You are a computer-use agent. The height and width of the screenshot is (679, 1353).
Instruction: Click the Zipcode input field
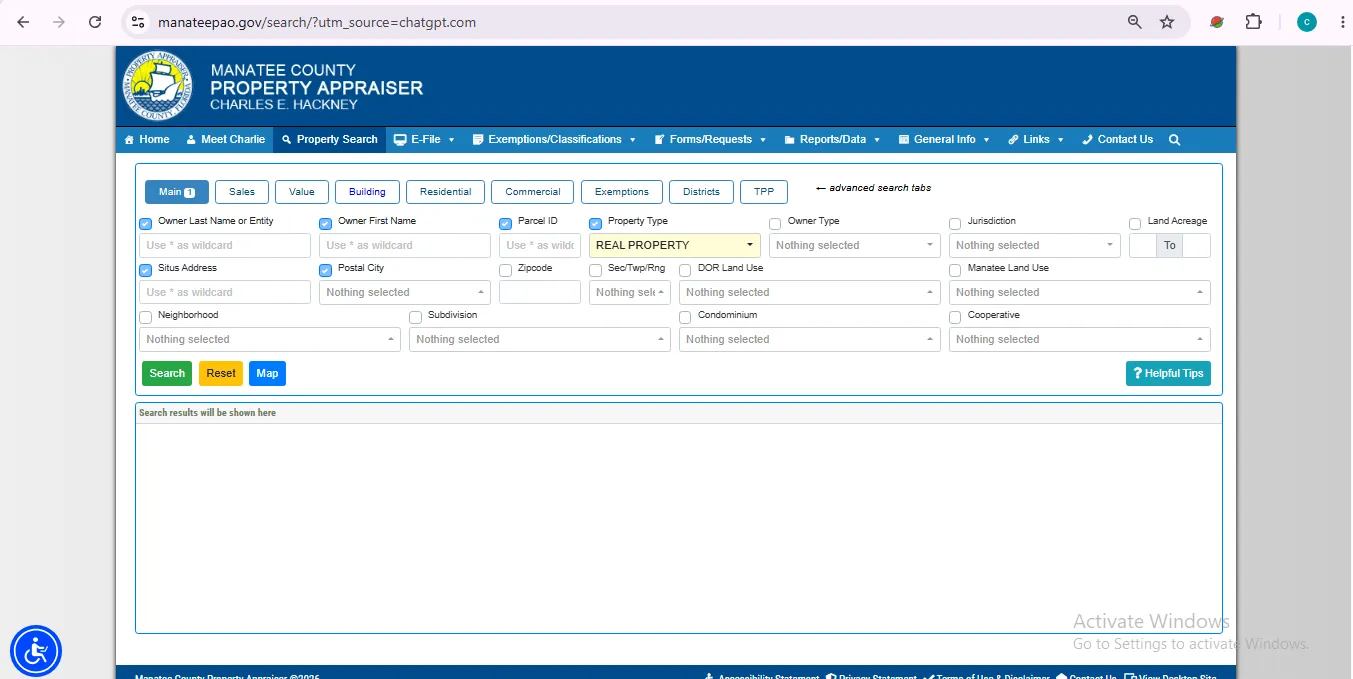tap(540, 292)
